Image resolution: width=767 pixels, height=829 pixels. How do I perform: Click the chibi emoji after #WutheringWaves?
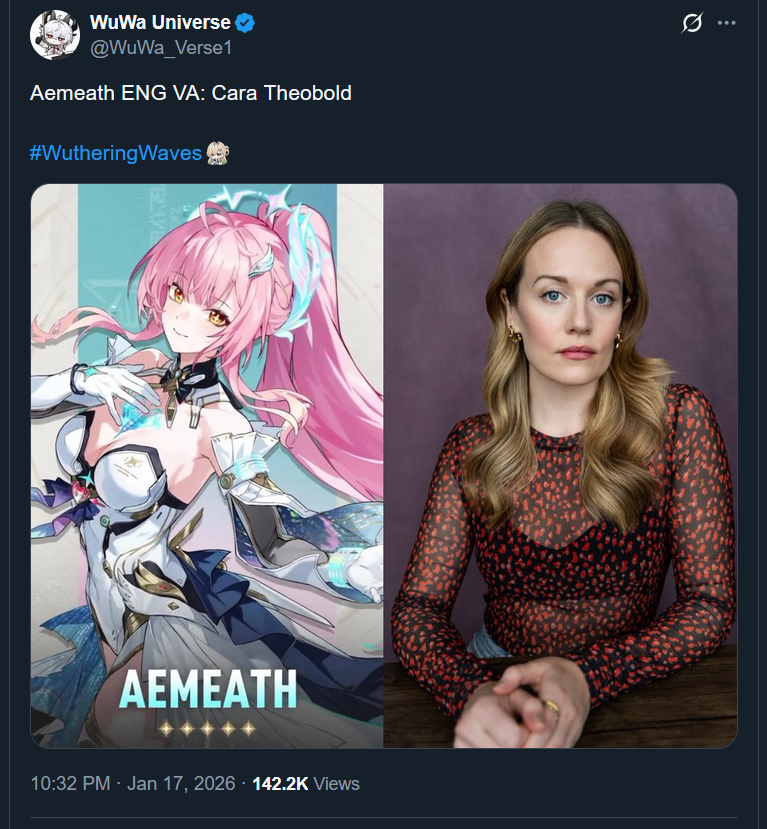[217, 153]
